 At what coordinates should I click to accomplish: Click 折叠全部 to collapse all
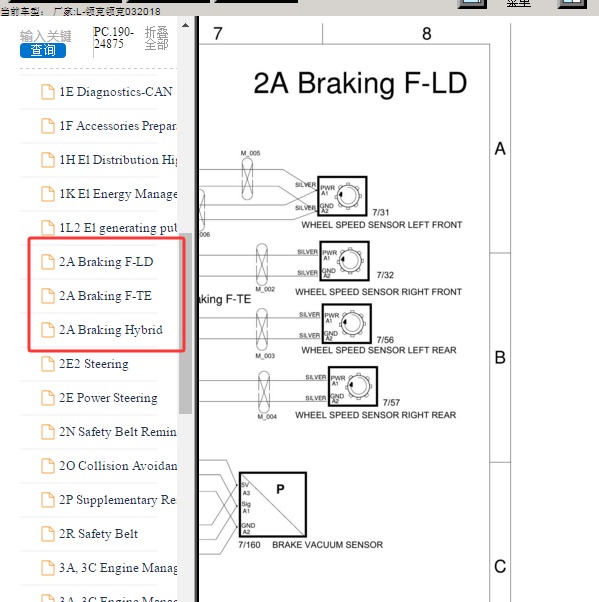(x=156, y=38)
